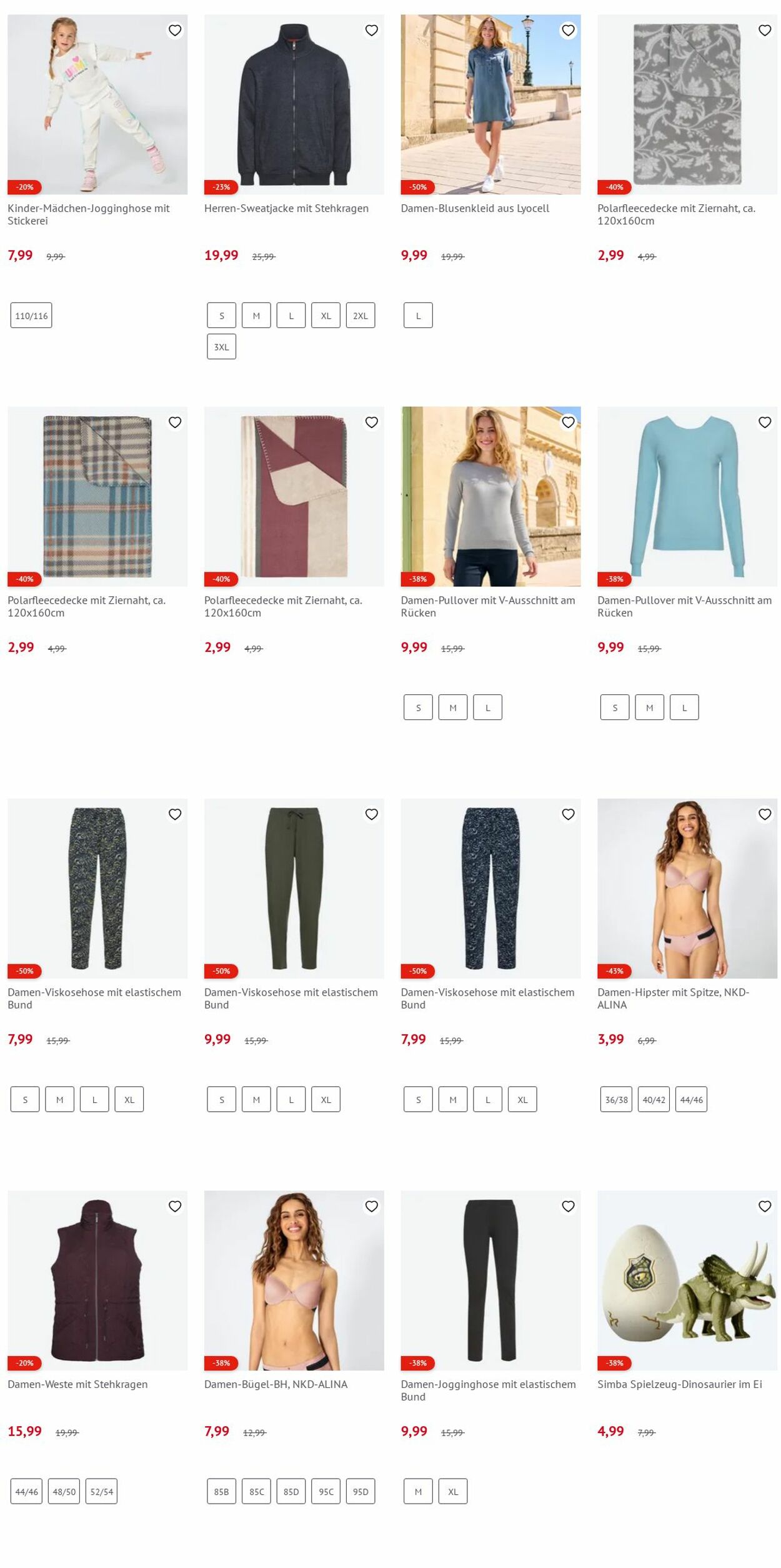Wishlist the Damen-Weste mit Stehkragen
The width and height of the screenshot is (781, 1568).
[x=175, y=1206]
